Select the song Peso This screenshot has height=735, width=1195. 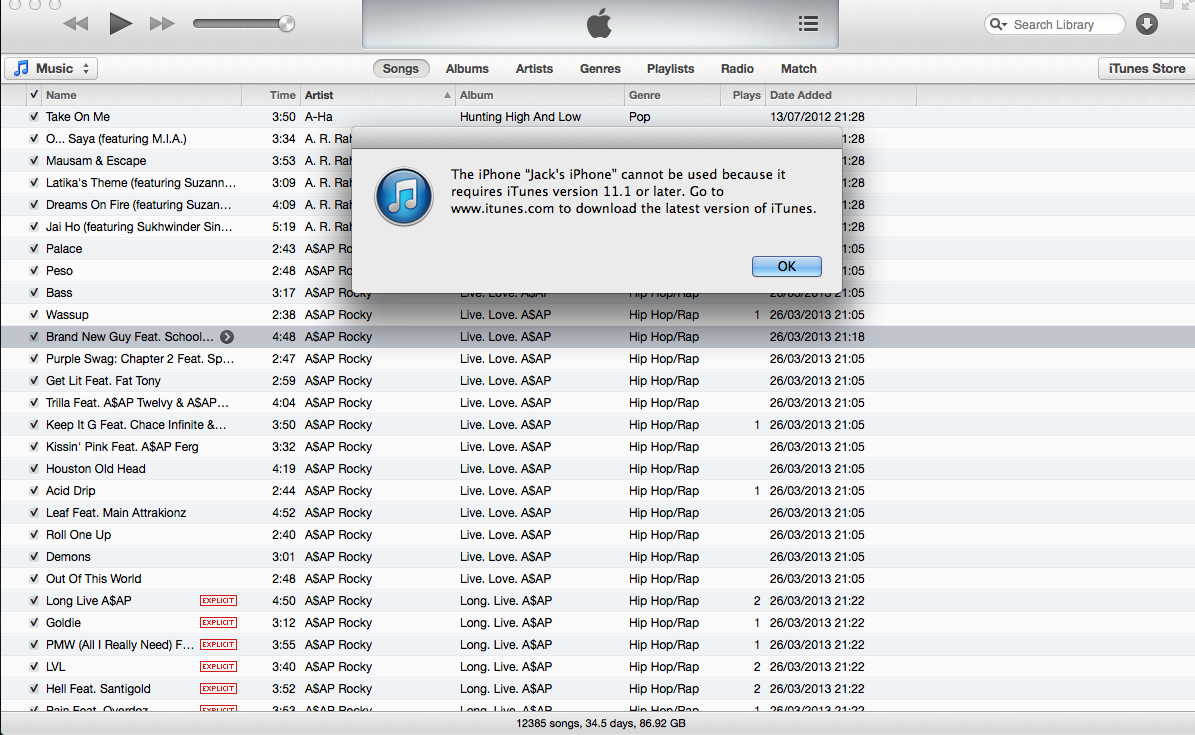click(x=59, y=271)
